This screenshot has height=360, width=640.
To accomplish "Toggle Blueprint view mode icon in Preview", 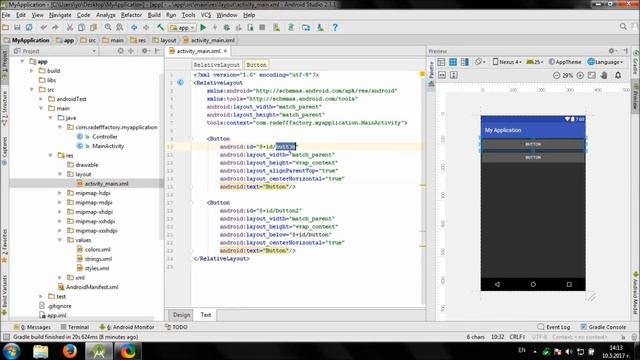I will click(x=453, y=62).
